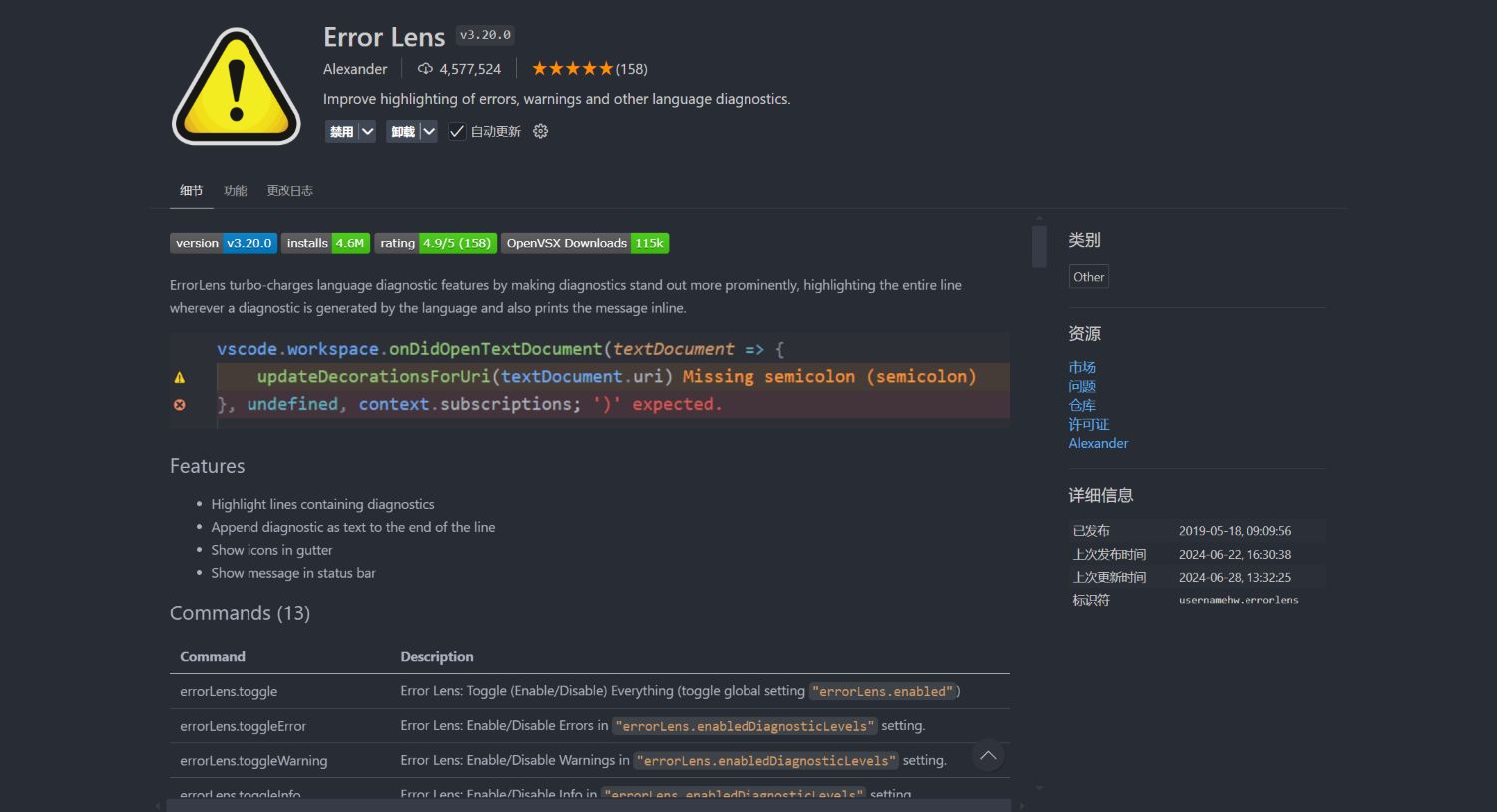Image resolution: width=1497 pixels, height=812 pixels.
Task: Click the Command column header
Action: pos(213,656)
